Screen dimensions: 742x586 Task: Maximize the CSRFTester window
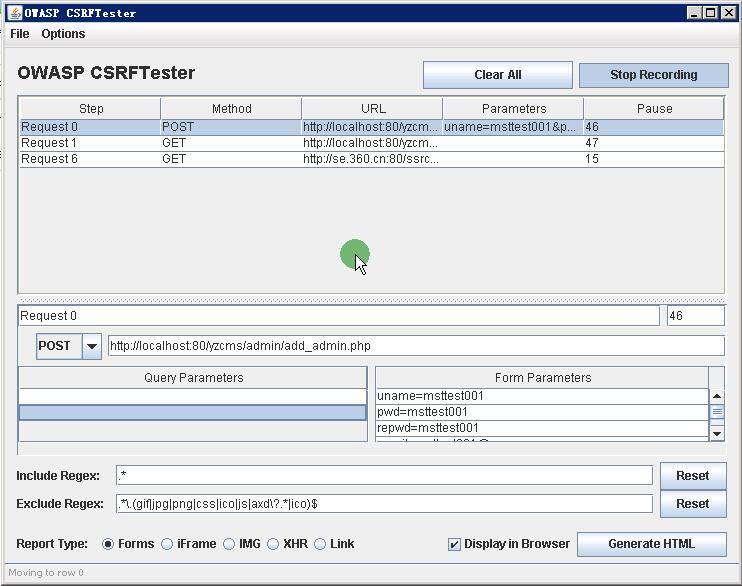(x=711, y=13)
